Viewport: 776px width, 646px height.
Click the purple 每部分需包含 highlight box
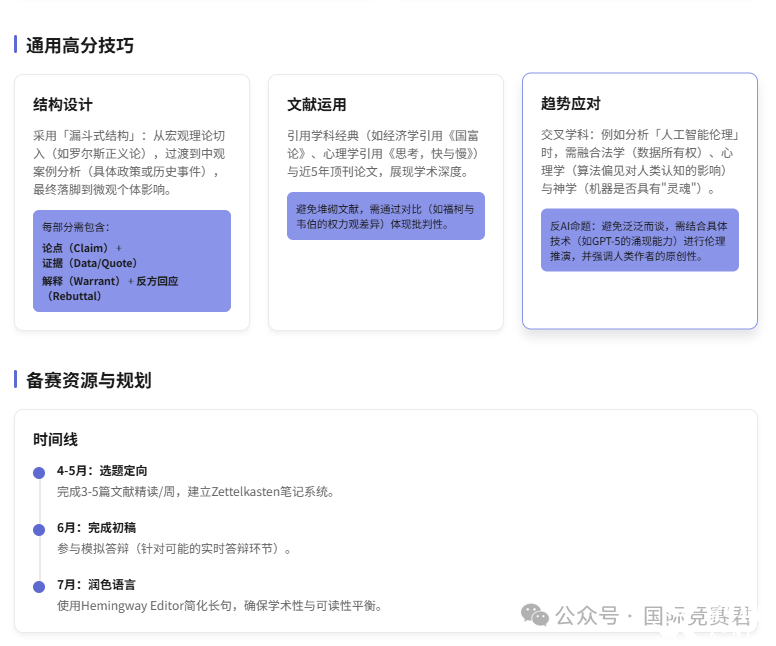(131, 261)
